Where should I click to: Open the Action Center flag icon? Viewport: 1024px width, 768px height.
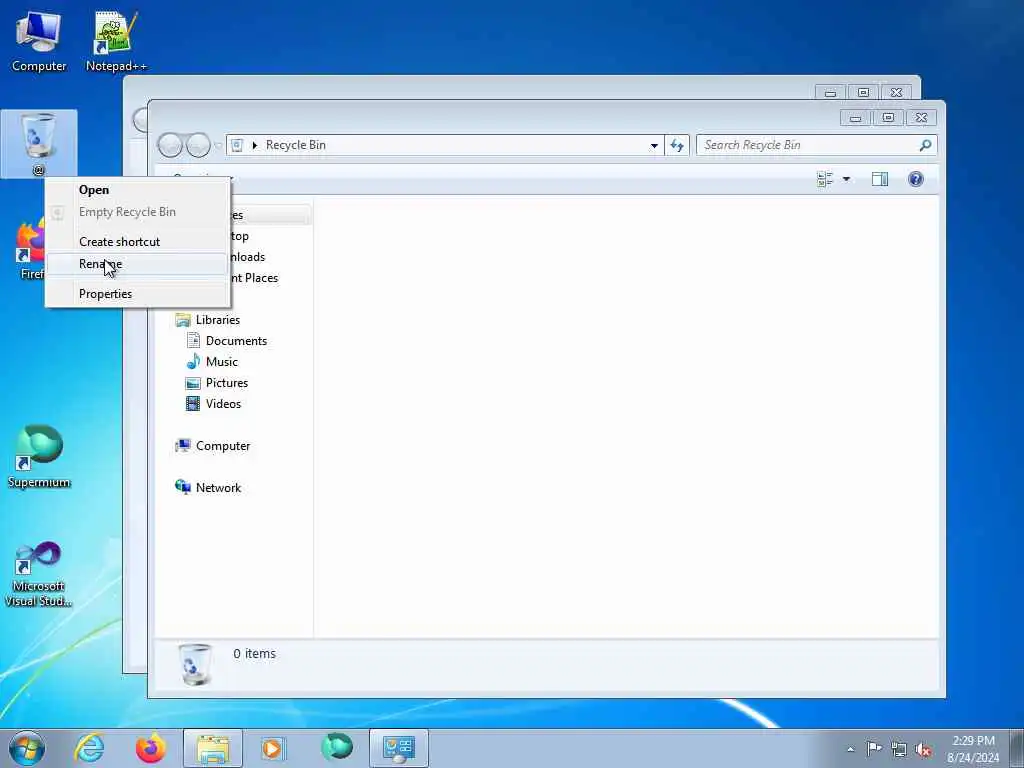tap(873, 749)
